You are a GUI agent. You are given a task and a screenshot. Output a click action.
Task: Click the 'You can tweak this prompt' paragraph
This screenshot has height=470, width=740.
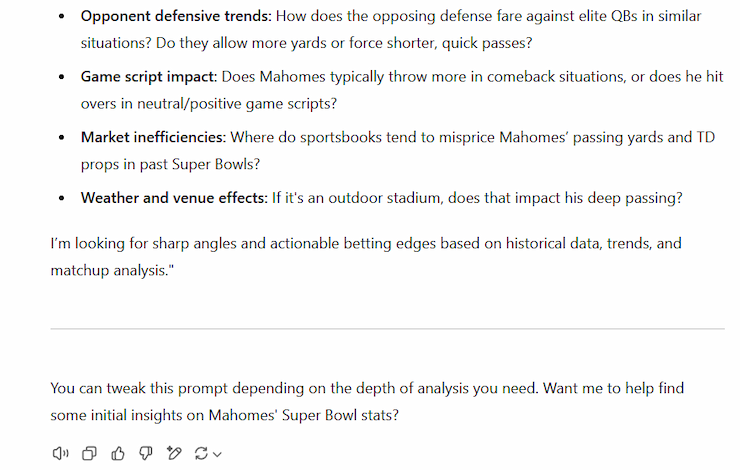point(367,402)
